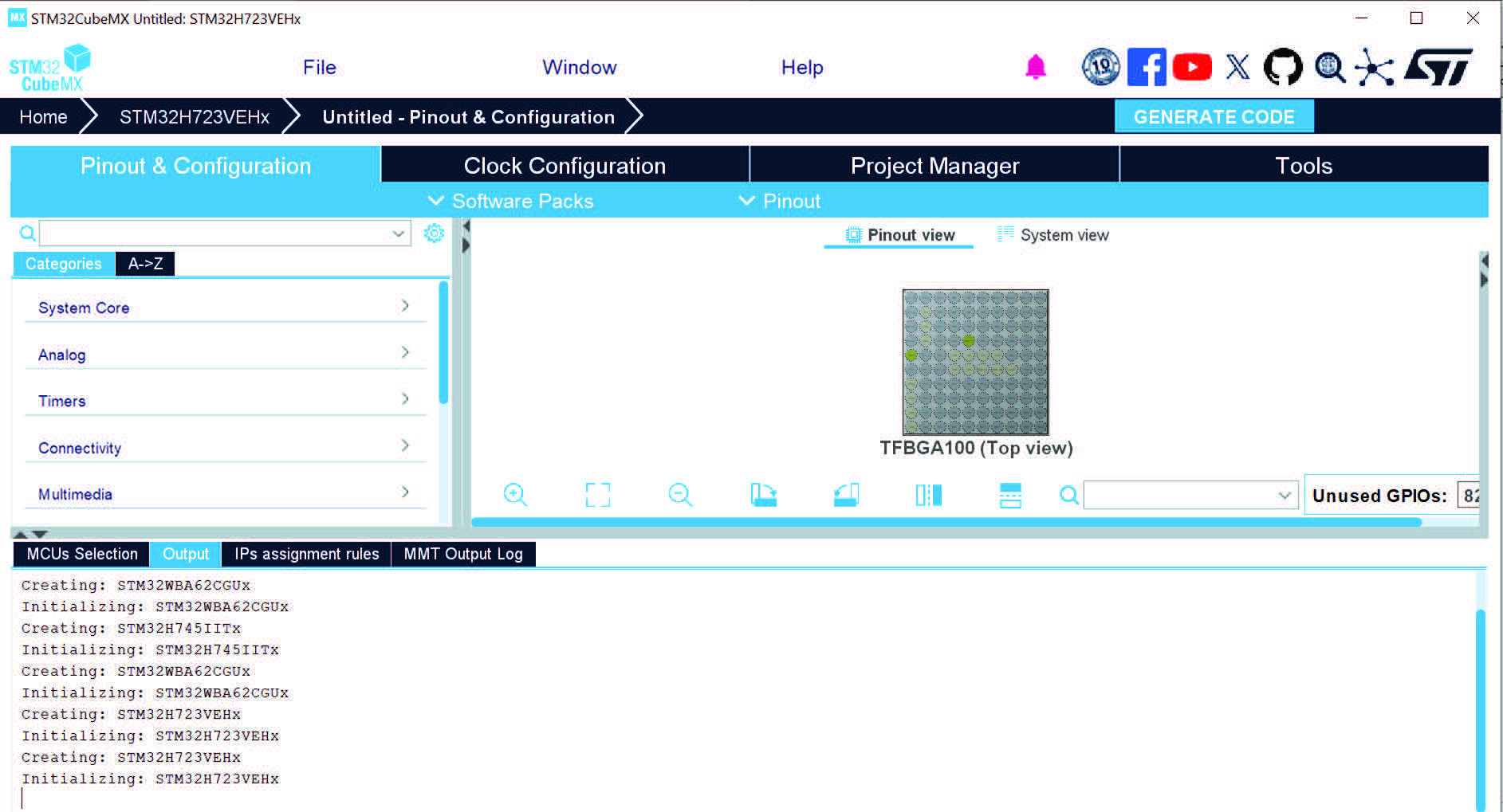Viewport: 1503px width, 812px height.
Task: Select the Output tab
Action: [186, 554]
